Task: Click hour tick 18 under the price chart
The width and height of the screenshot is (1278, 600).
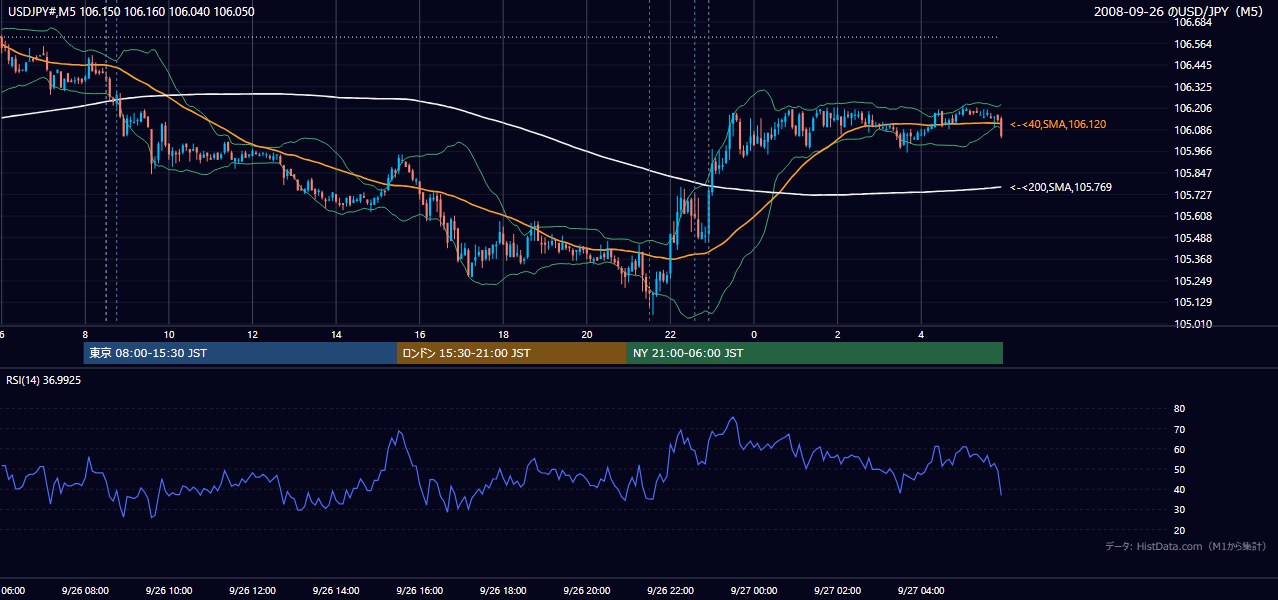Action: [x=503, y=335]
